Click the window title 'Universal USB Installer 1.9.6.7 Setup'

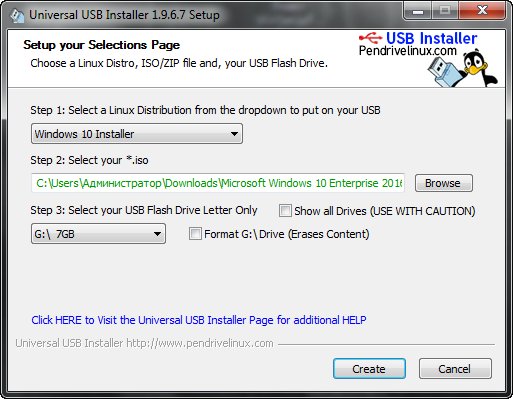tap(124, 15)
